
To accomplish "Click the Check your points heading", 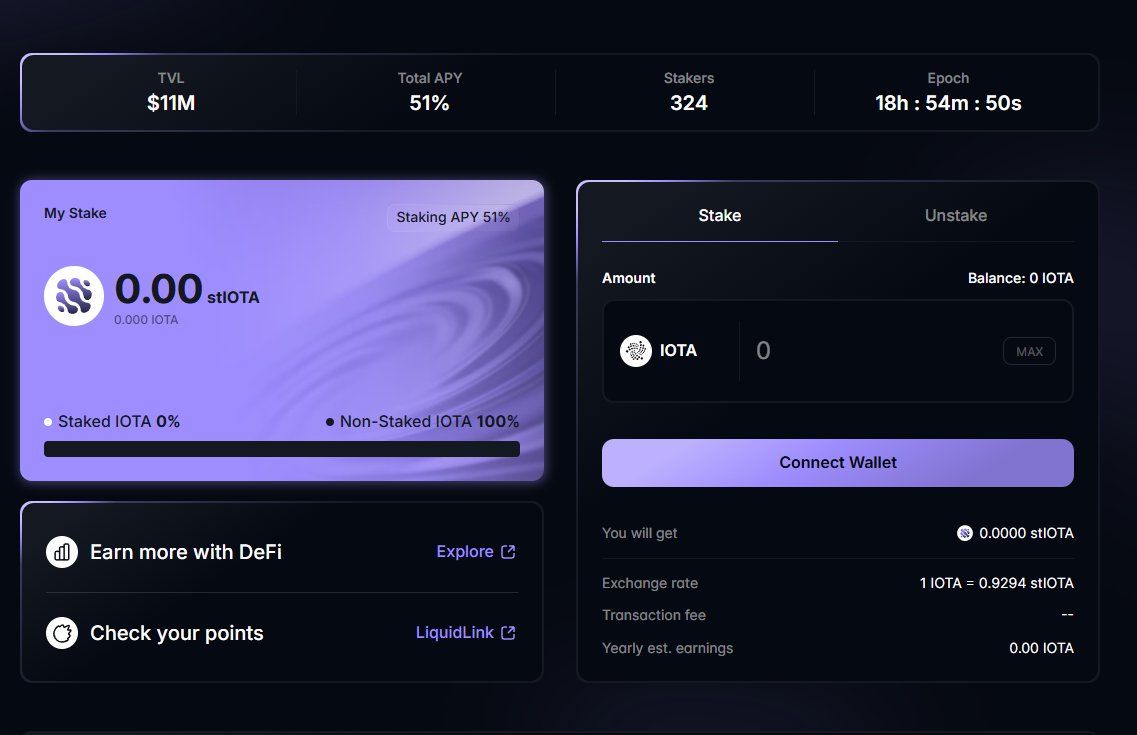I will click(x=176, y=633).
